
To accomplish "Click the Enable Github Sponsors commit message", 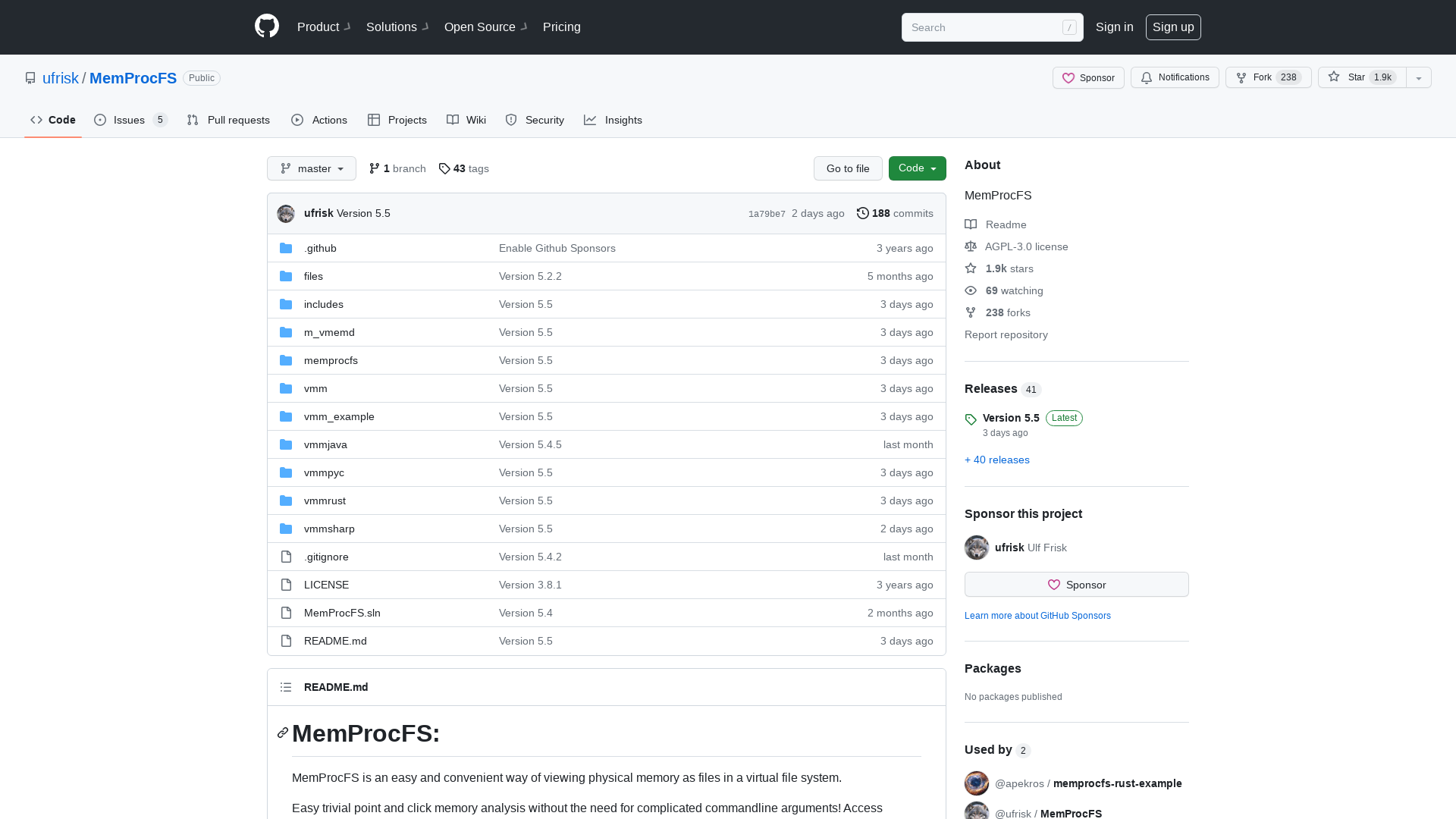I will [557, 248].
